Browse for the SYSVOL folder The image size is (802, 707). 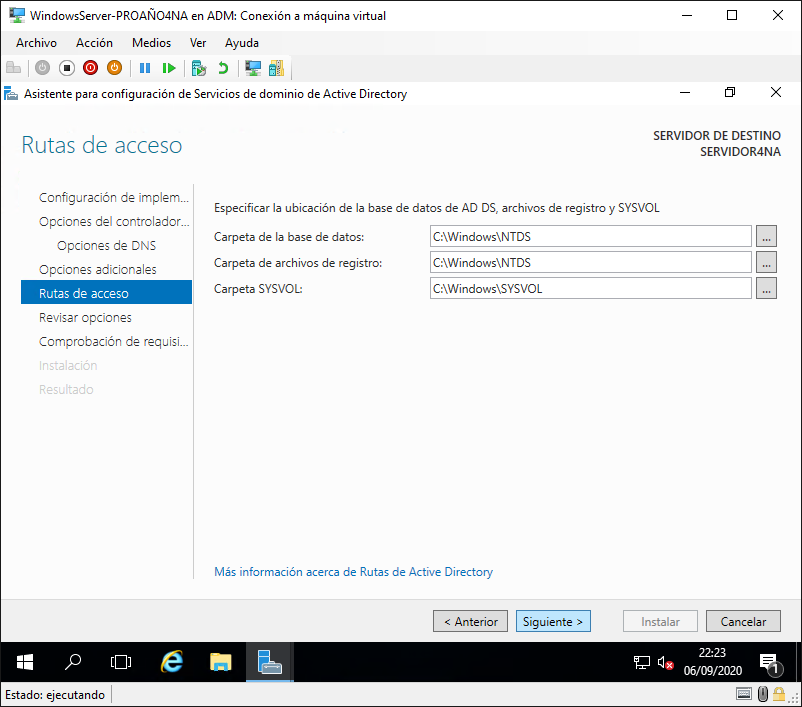pyautogui.click(x=766, y=289)
